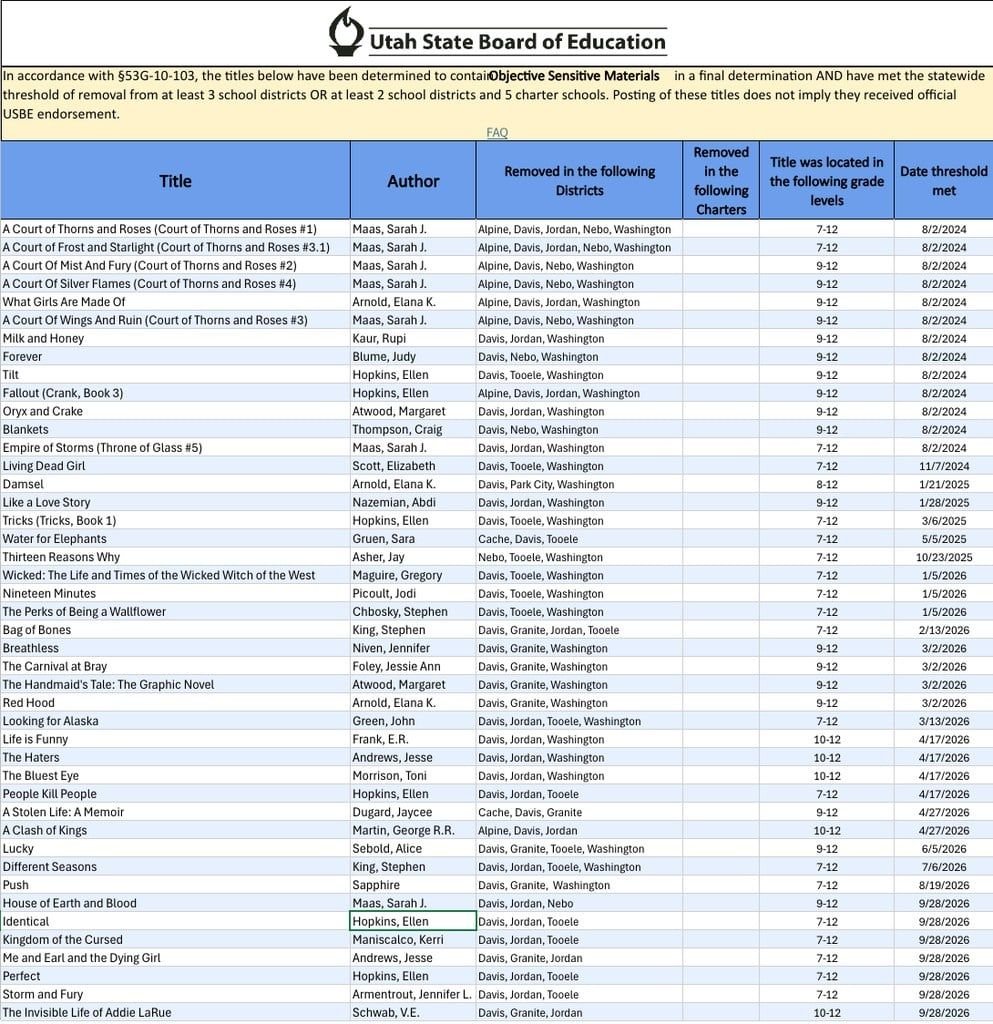Select 'Date threshold met' column header

pyautogui.click(x=943, y=181)
